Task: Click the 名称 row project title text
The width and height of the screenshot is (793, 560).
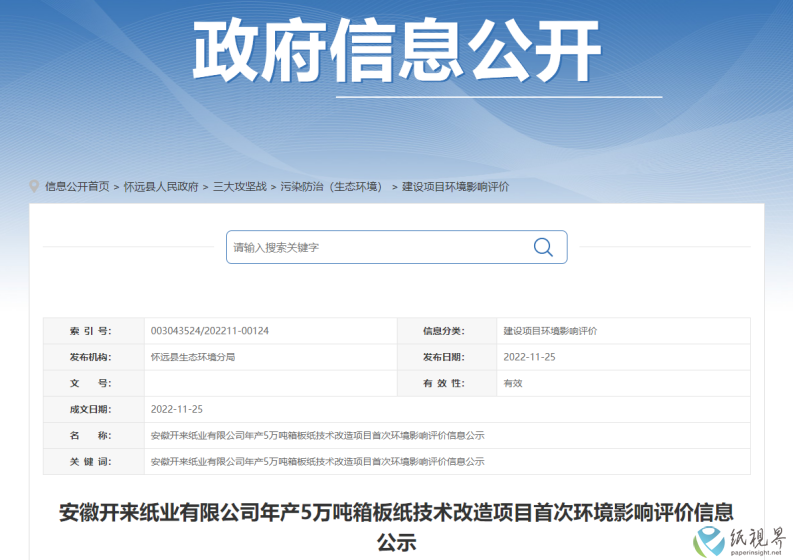Action: [x=318, y=436]
